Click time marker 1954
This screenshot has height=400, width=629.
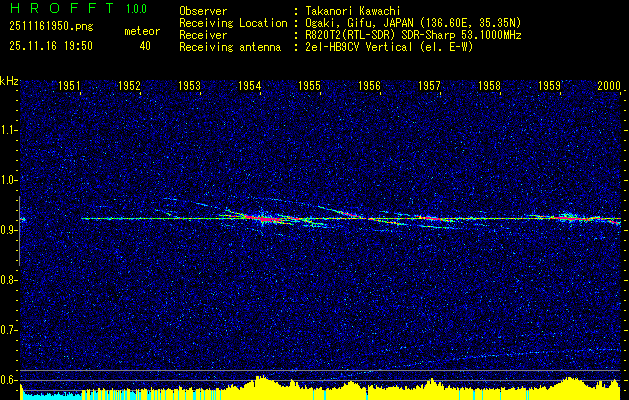(250, 85)
